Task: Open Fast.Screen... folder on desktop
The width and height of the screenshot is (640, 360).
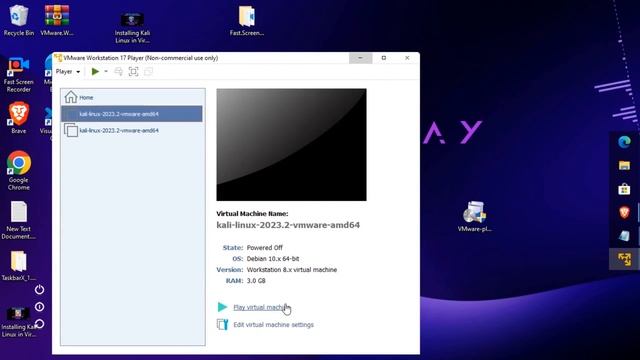Action: click(247, 21)
